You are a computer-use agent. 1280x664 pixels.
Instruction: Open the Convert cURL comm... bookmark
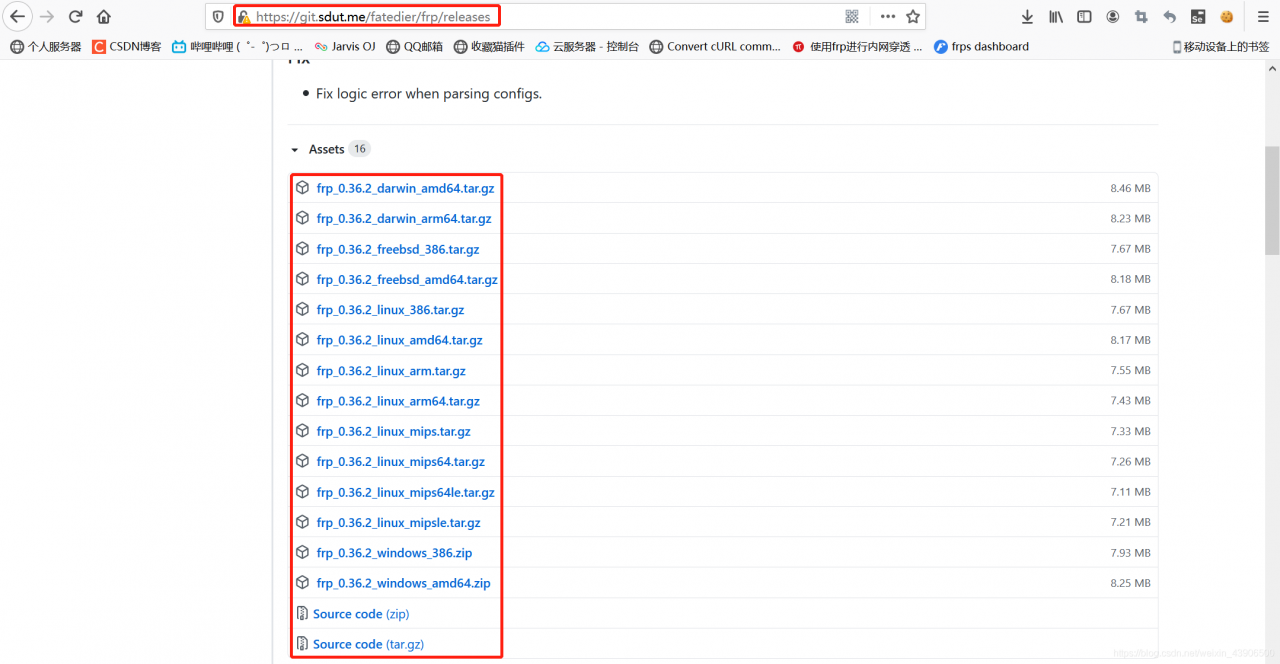click(715, 46)
